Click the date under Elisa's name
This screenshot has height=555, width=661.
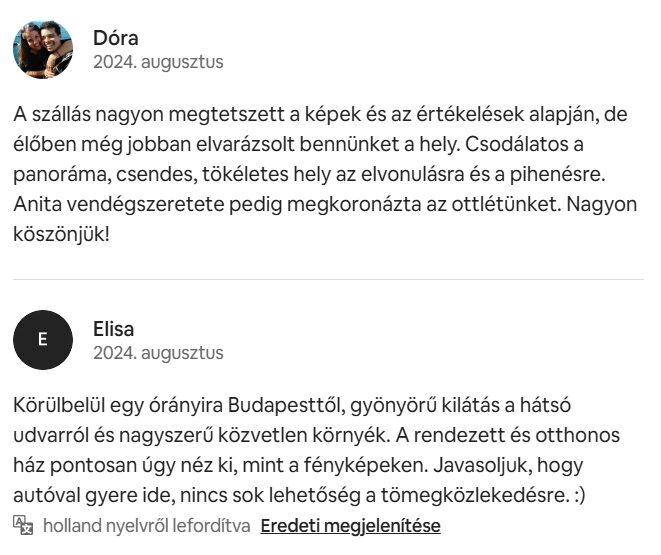click(158, 353)
